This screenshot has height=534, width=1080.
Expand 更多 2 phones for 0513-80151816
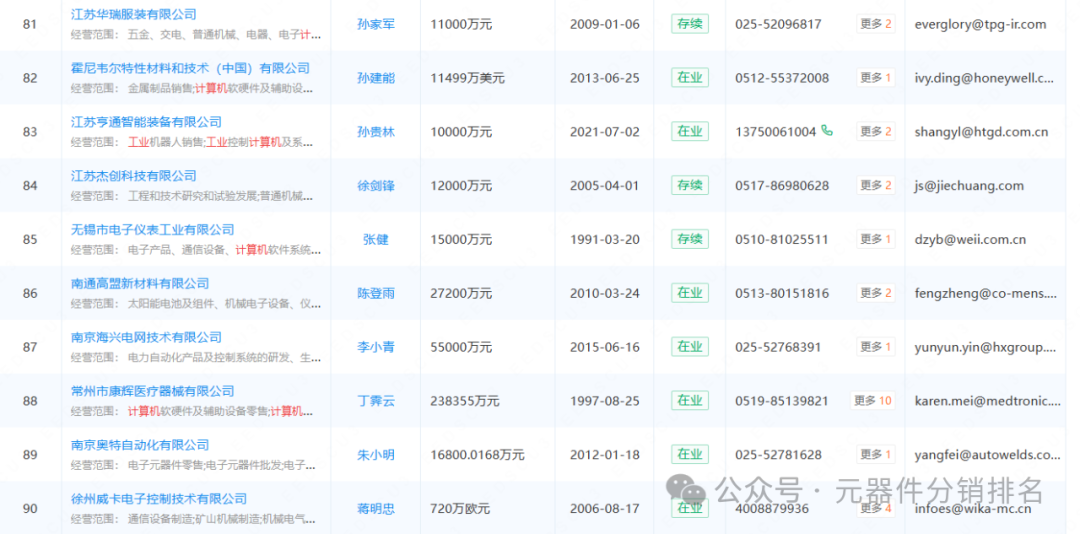876,292
